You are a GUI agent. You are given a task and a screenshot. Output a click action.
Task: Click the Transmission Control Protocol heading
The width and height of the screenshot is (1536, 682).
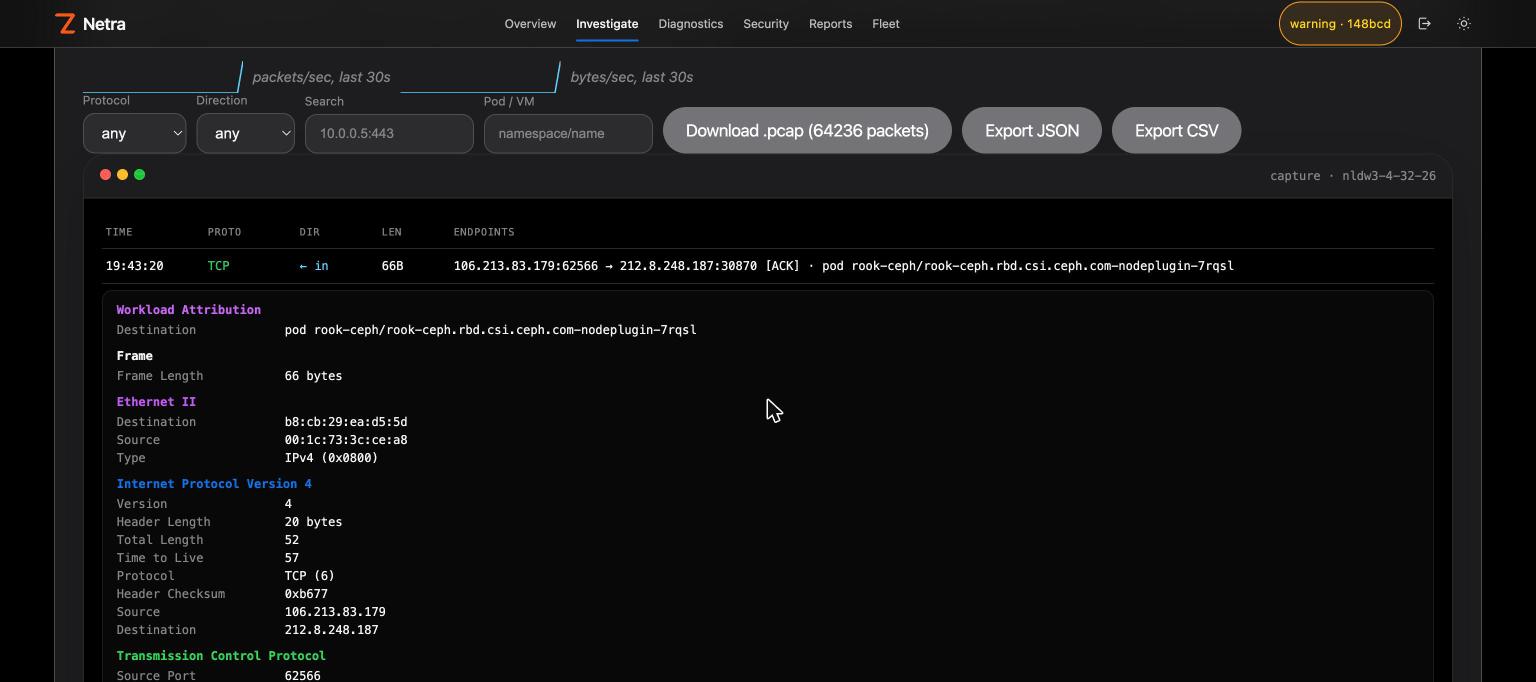coord(221,656)
